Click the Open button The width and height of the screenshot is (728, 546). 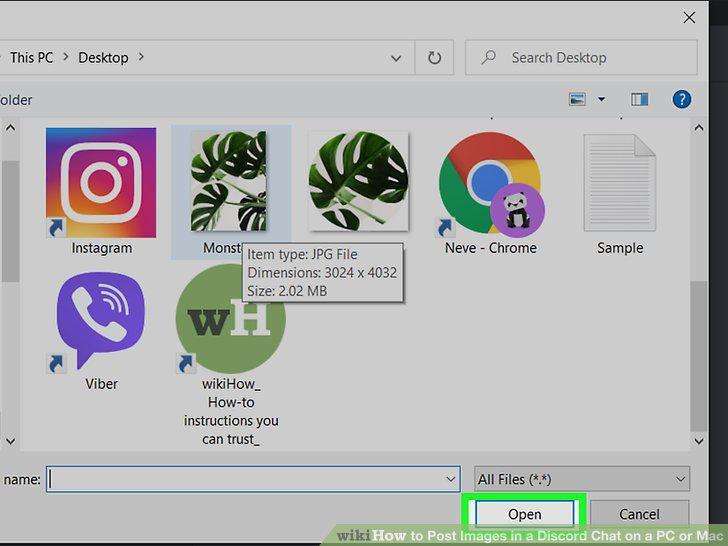[x=524, y=514]
